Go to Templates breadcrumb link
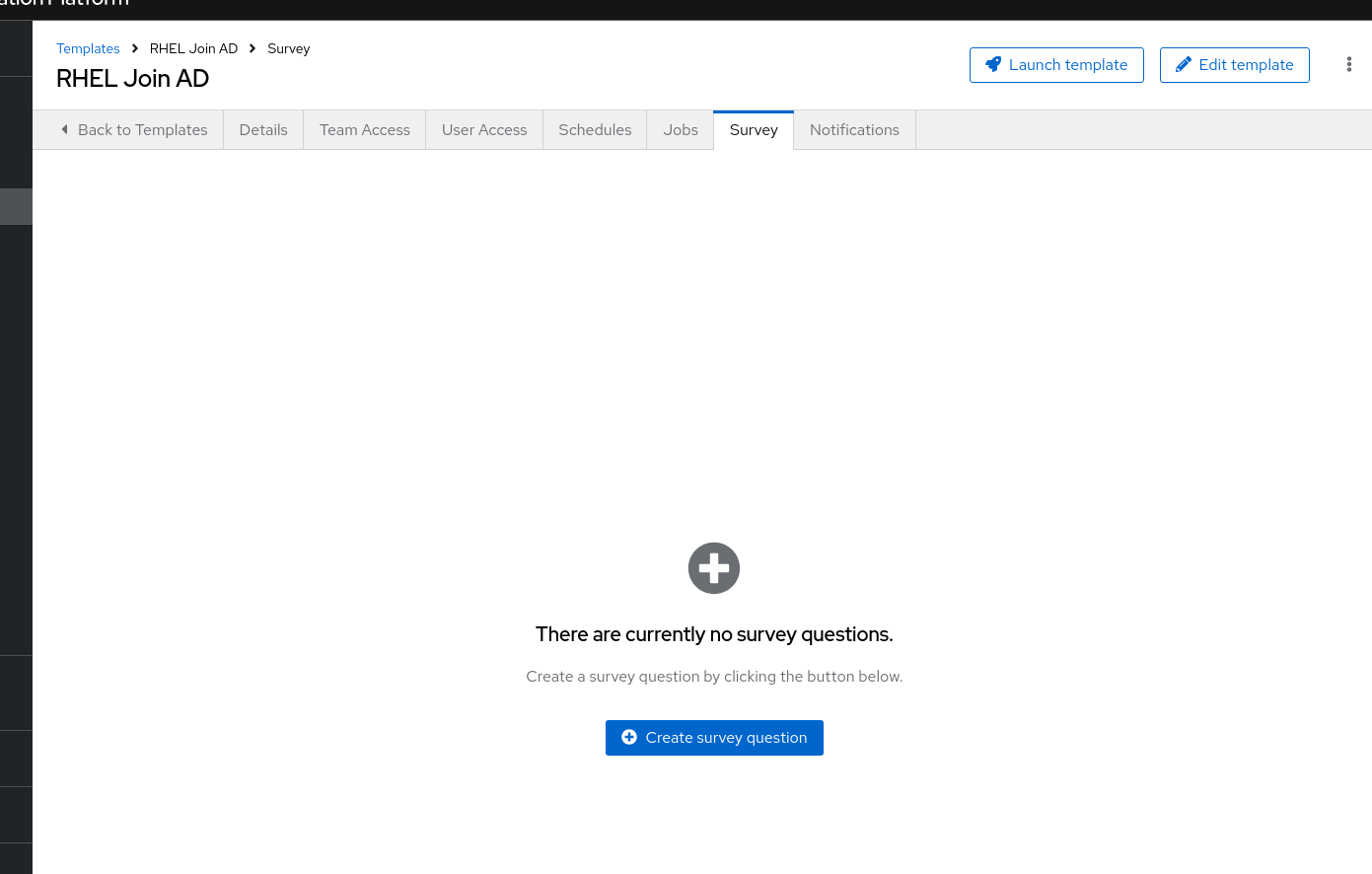This screenshot has height=874, width=1372. pyautogui.click(x=88, y=48)
